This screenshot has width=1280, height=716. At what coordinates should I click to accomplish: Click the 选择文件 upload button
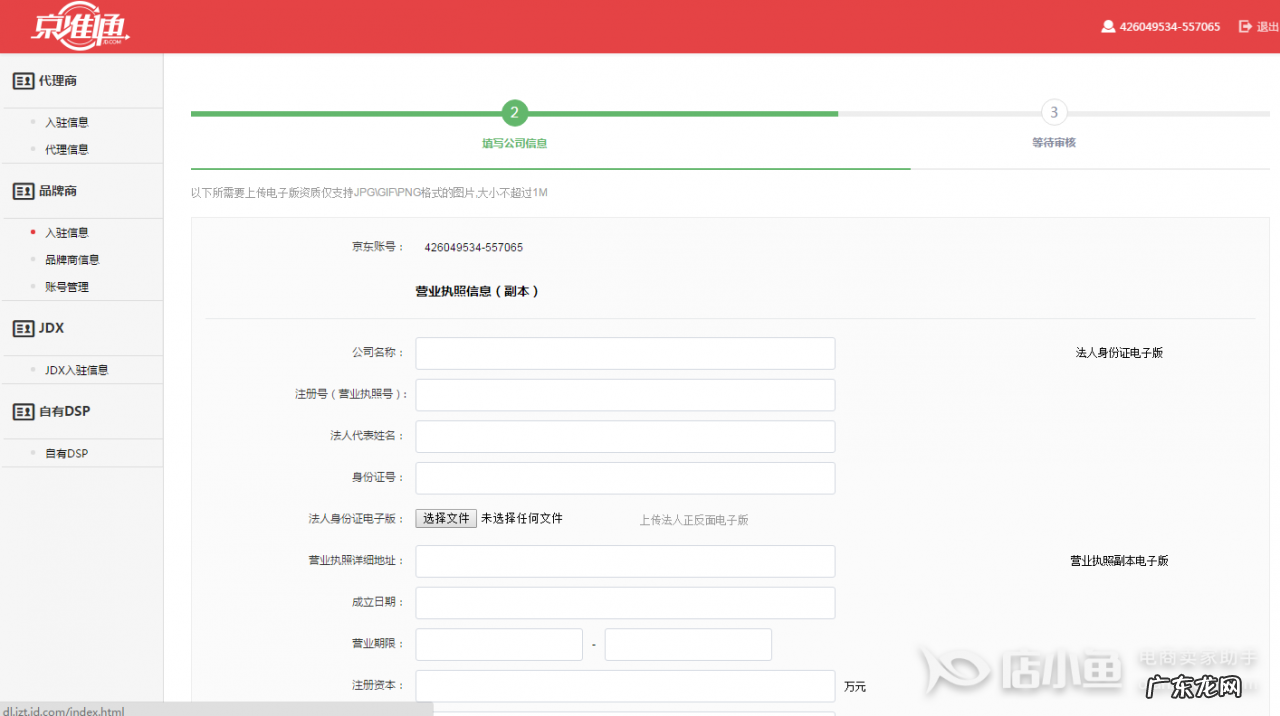445,518
